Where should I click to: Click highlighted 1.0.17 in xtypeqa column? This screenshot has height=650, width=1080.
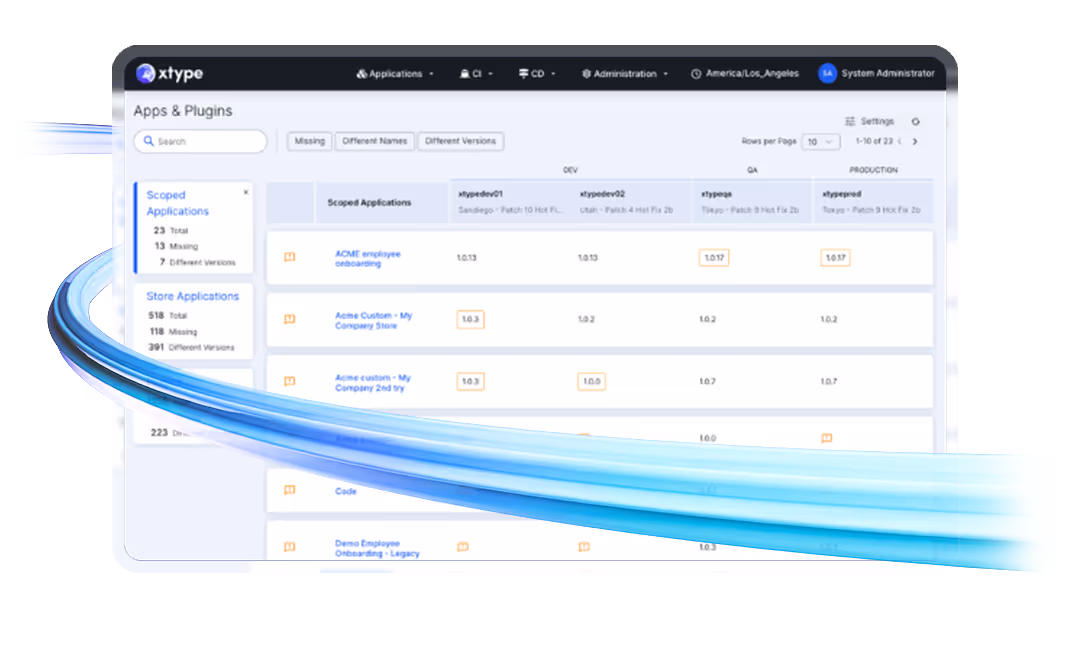[714, 258]
